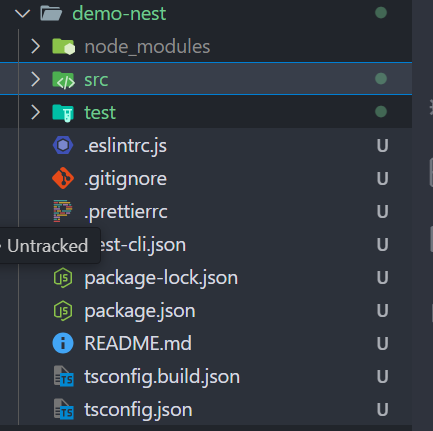The image size is (433, 431).
Task: Click the git icon of .gitignore
Action: coord(63,178)
